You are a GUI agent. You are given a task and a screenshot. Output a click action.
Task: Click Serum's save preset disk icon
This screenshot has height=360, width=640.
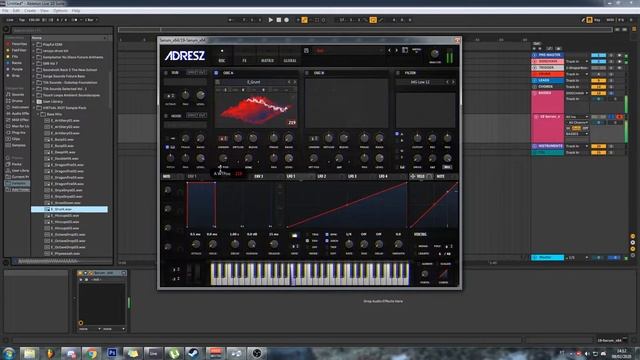coord(306,50)
